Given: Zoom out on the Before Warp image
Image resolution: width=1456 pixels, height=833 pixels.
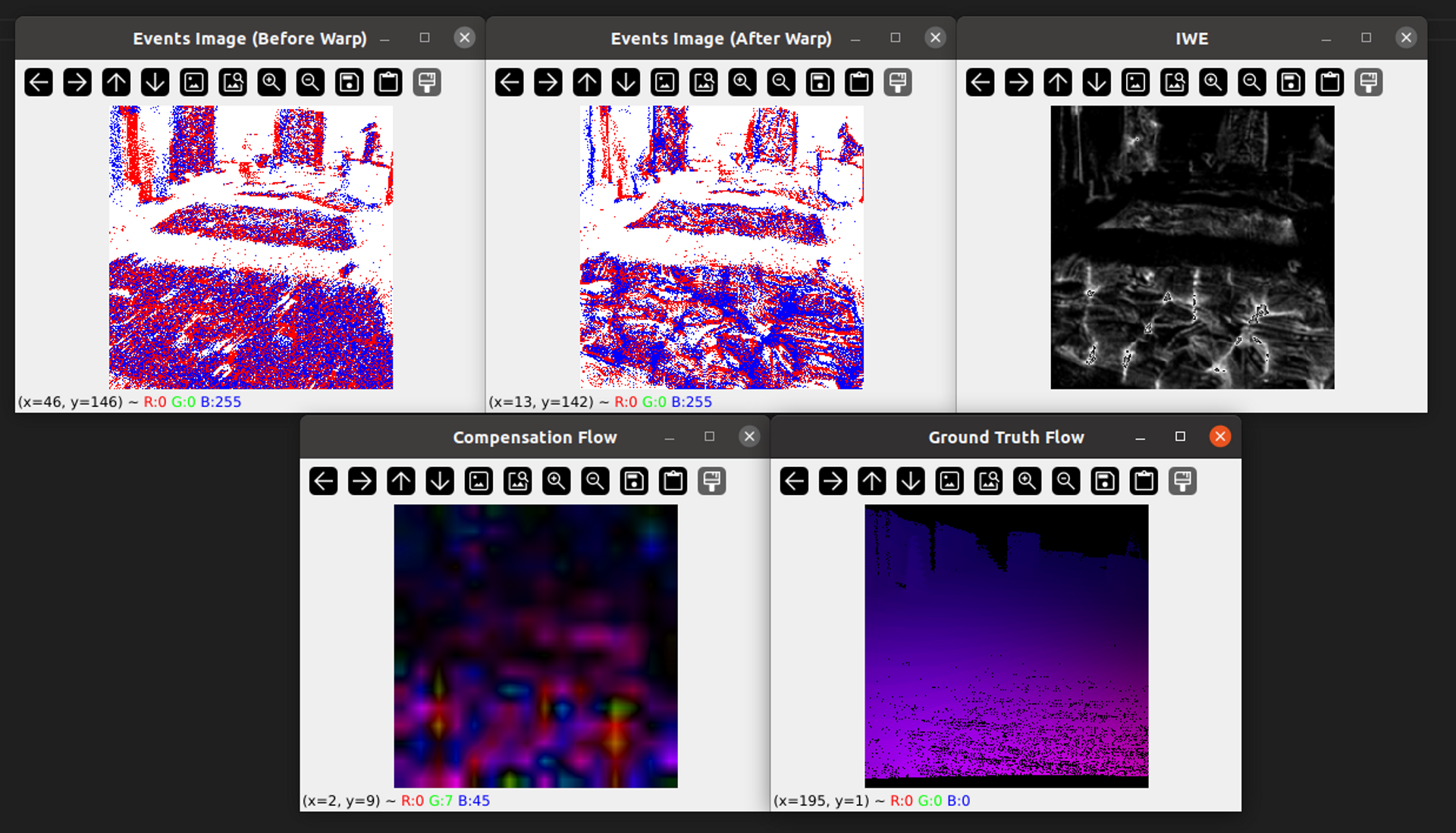Looking at the screenshot, I should 310,82.
